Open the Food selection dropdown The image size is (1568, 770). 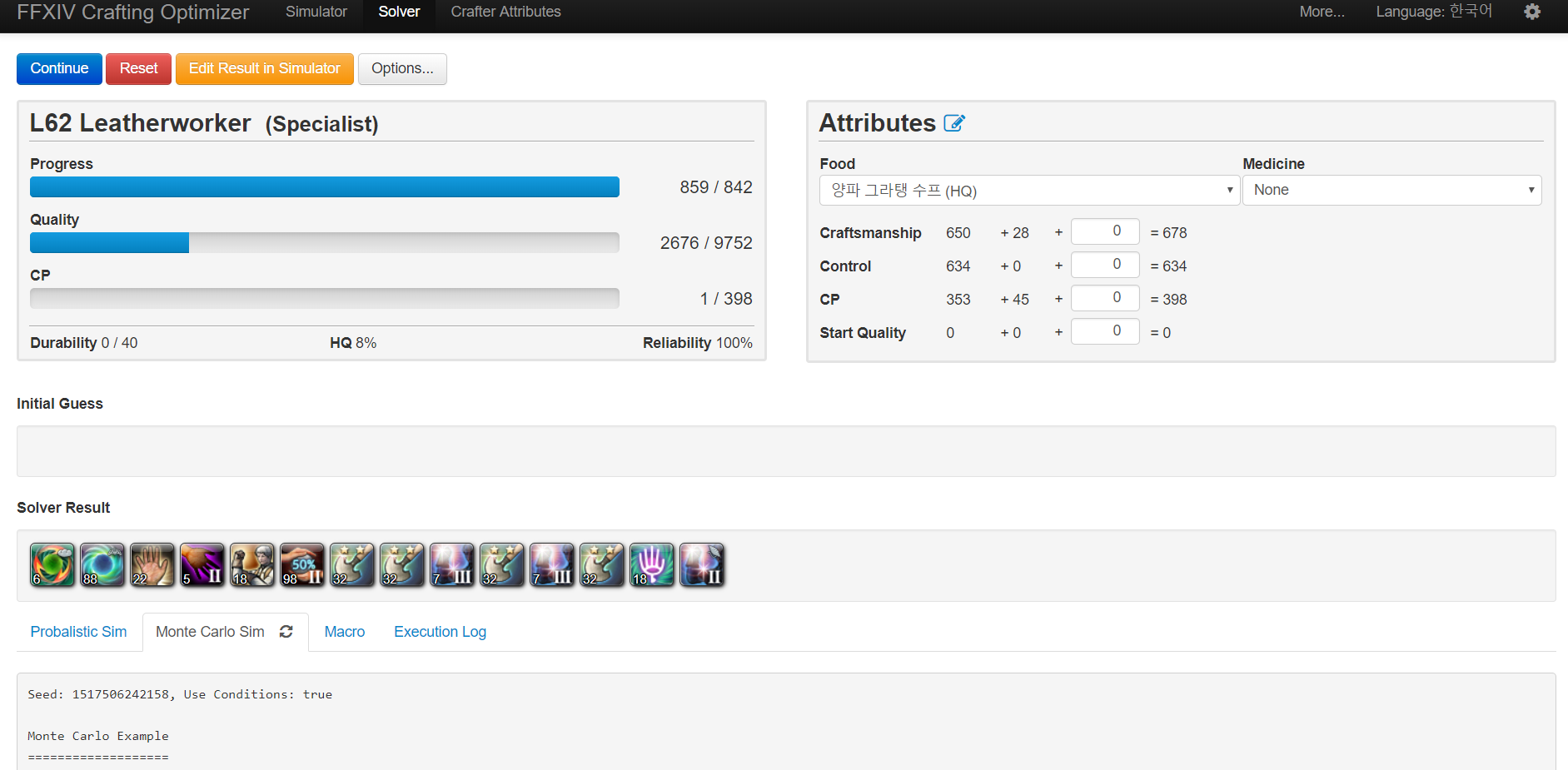point(1029,190)
